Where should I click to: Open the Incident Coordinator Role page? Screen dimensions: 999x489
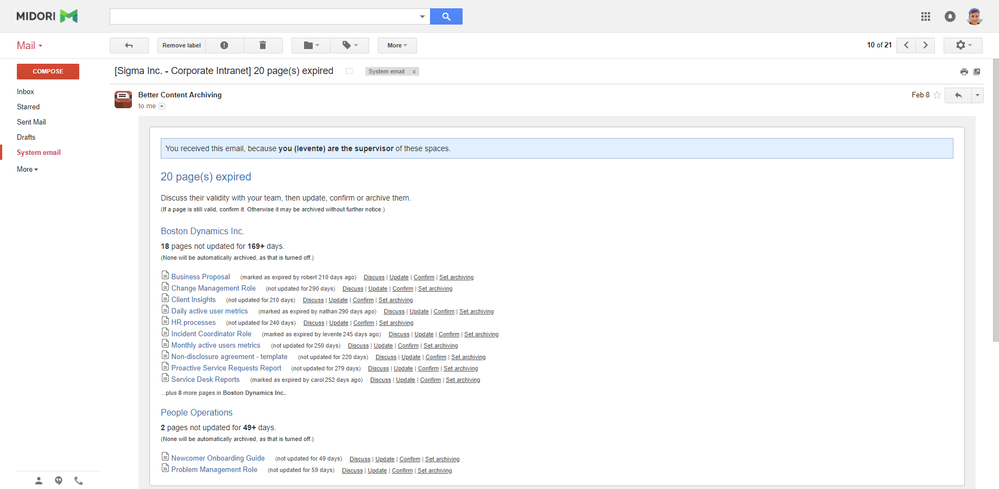[212, 334]
